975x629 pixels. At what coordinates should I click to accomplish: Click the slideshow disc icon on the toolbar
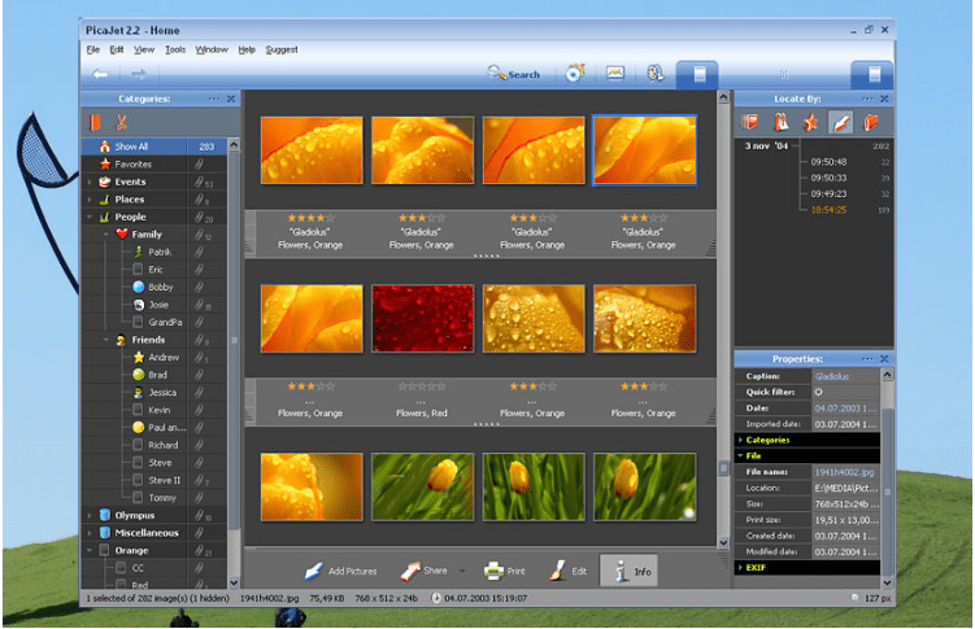[573, 71]
